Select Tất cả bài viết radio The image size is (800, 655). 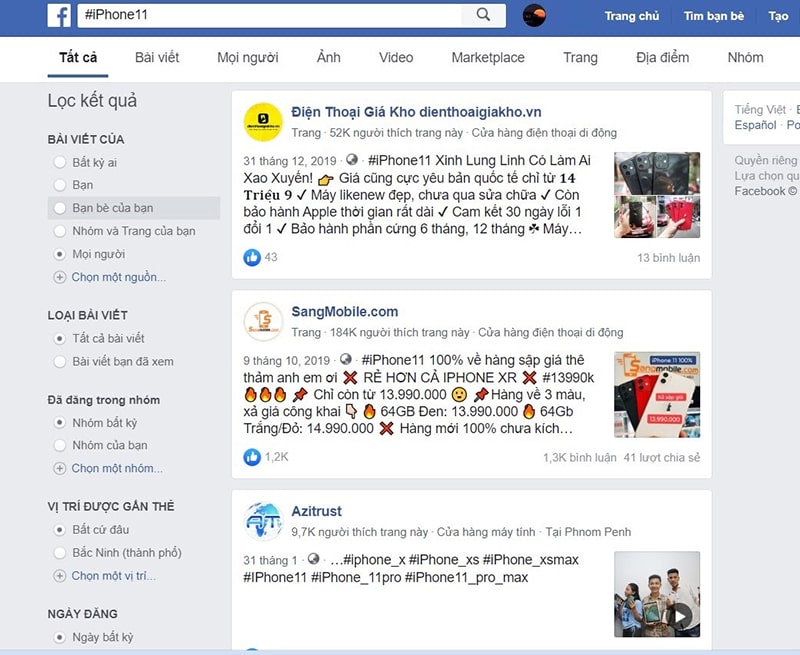tap(60, 338)
